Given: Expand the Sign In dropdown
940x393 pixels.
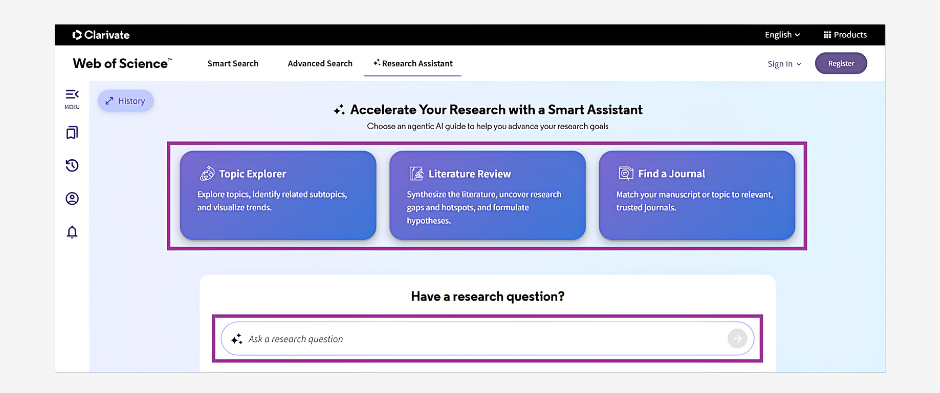Looking at the screenshot, I should pyautogui.click(x=784, y=64).
